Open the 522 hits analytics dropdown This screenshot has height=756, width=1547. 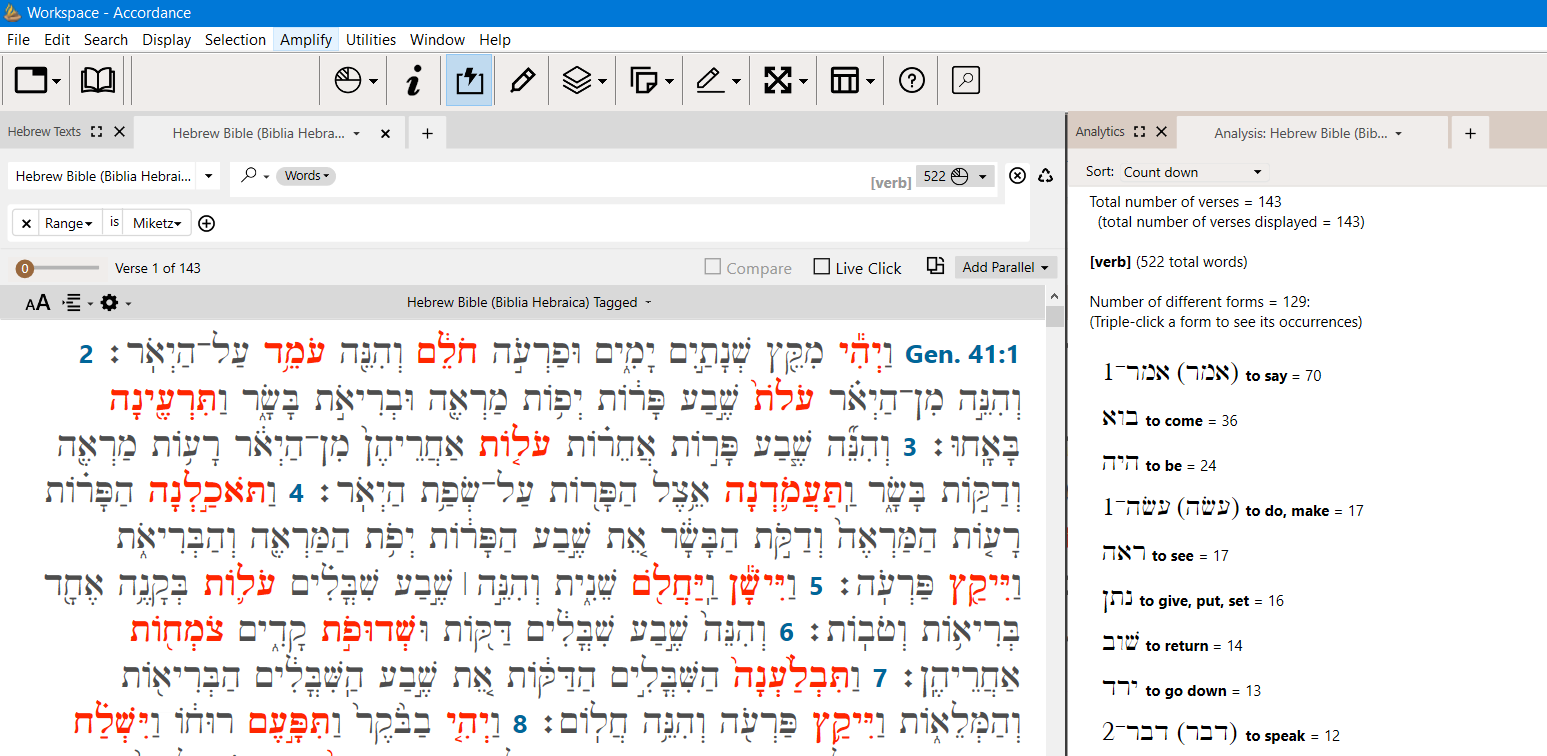(956, 176)
